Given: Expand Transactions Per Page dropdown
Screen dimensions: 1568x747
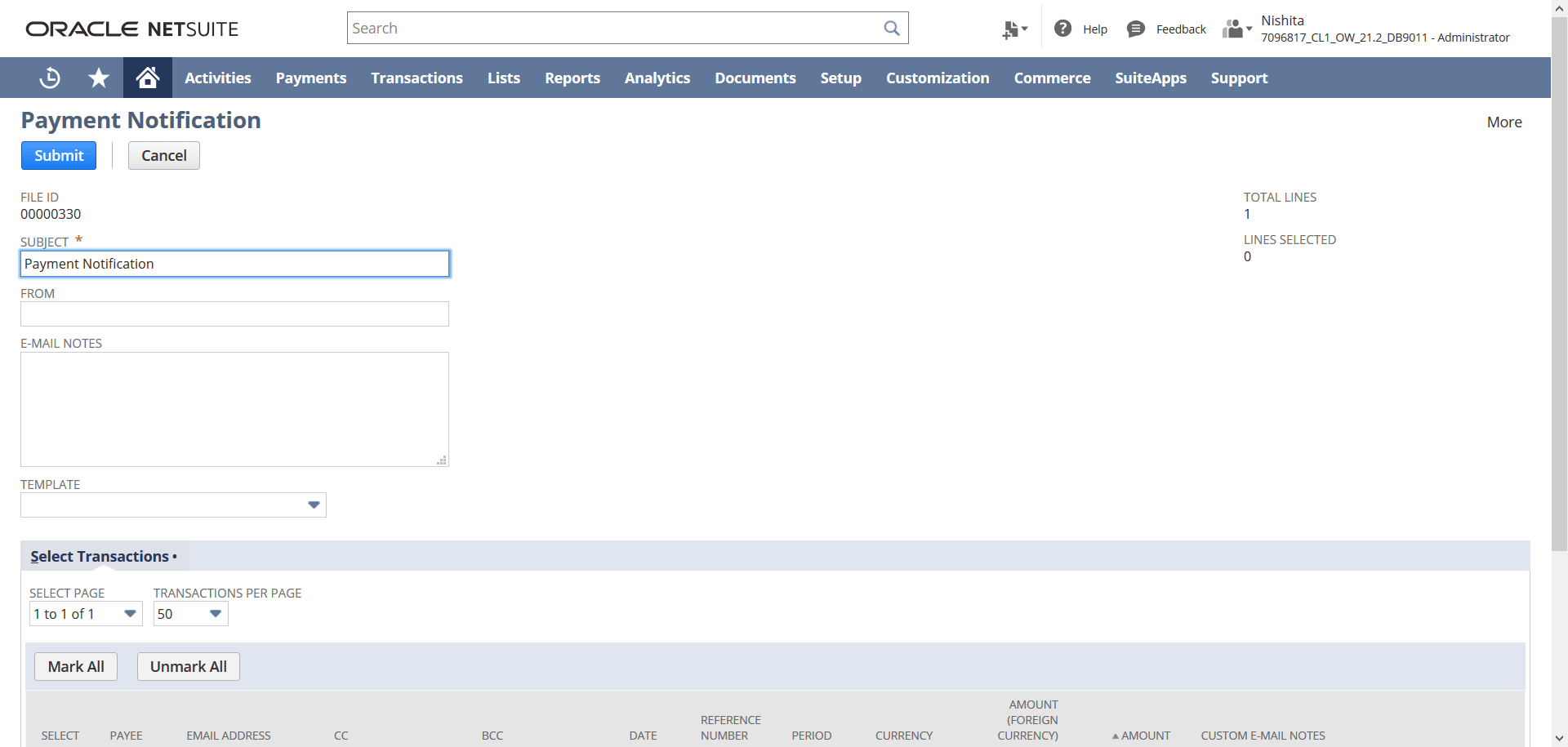Looking at the screenshot, I should pyautogui.click(x=216, y=614).
